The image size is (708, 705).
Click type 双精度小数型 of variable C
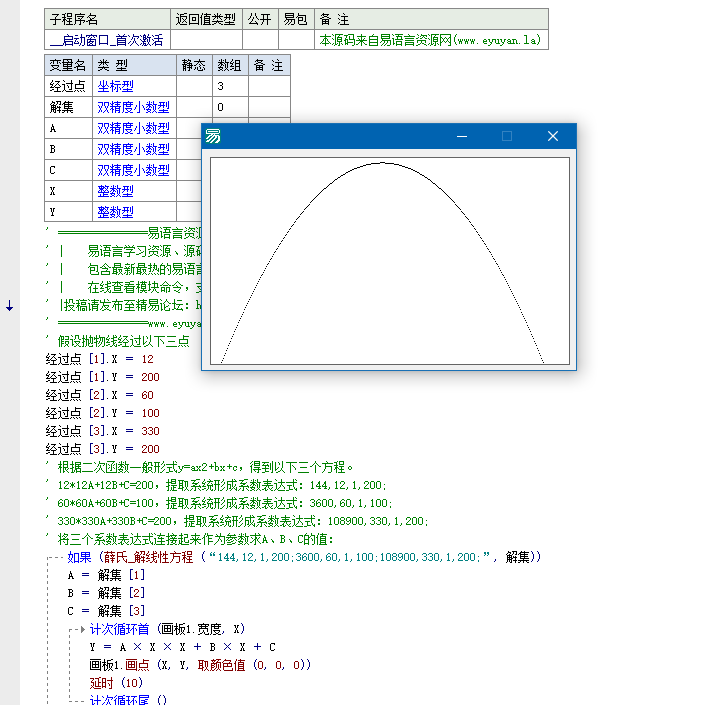pos(134,170)
